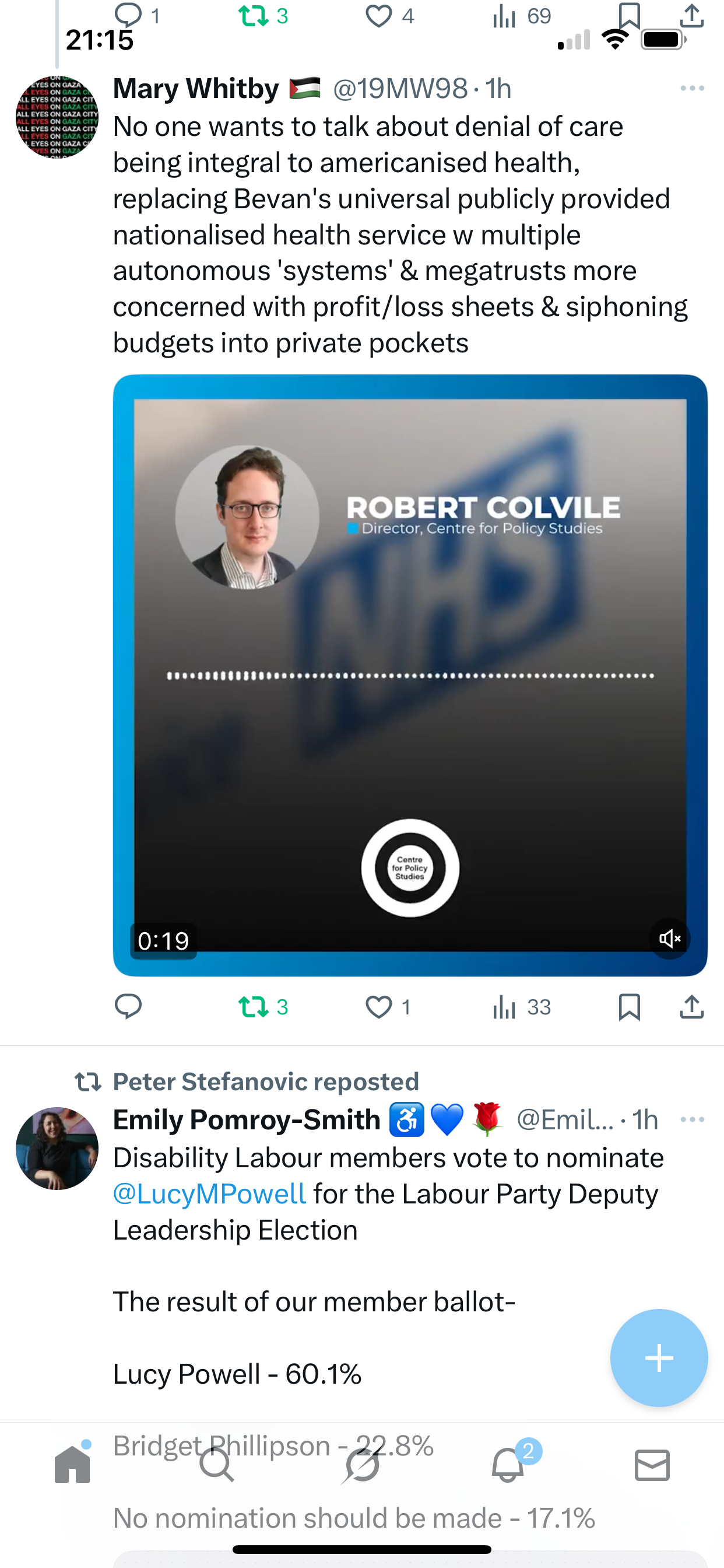The height and width of the screenshot is (1568, 724).
Task: Open more options for Mary Whitby's tweet
Action: [x=693, y=88]
